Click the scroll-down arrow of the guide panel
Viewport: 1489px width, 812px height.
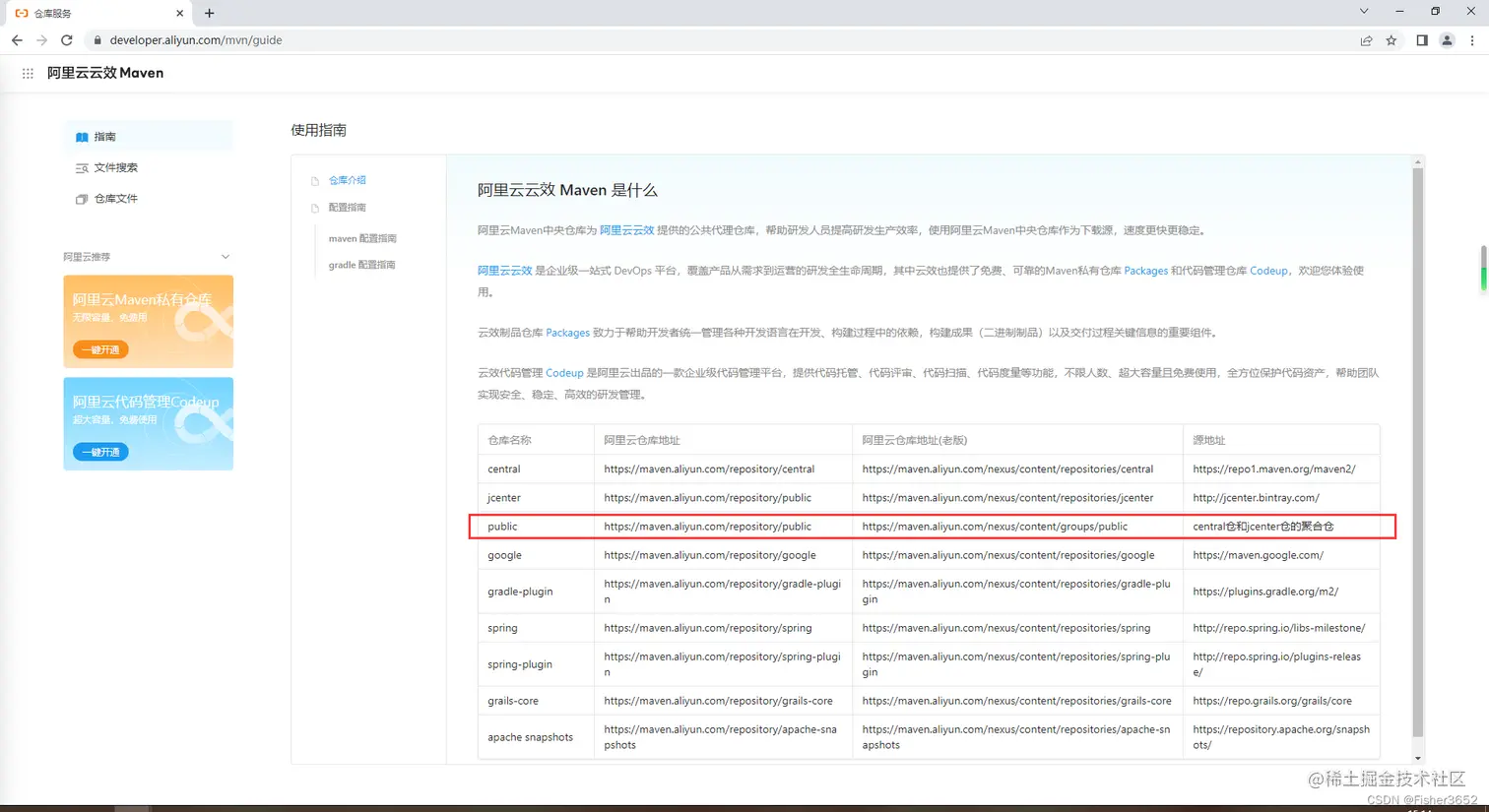click(1418, 758)
